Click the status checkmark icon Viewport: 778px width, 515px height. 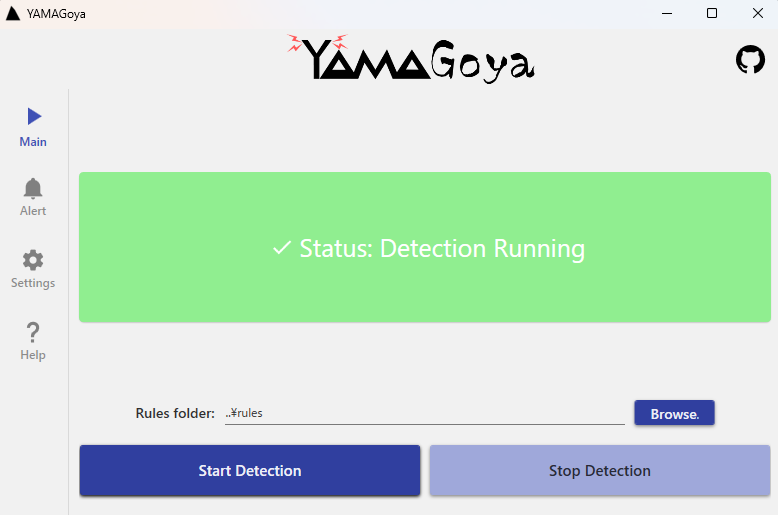point(282,248)
